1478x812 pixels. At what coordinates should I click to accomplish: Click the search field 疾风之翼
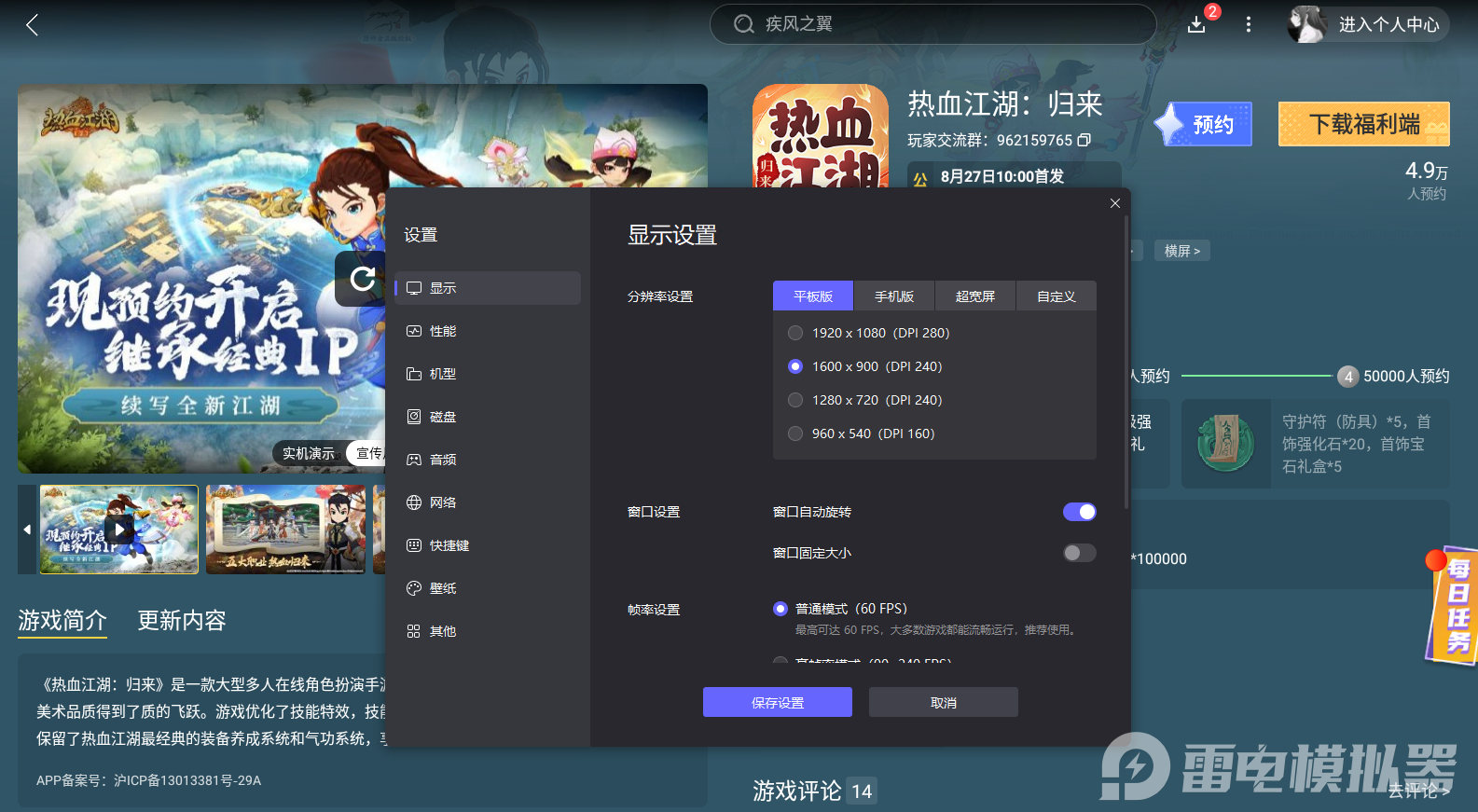[933, 24]
